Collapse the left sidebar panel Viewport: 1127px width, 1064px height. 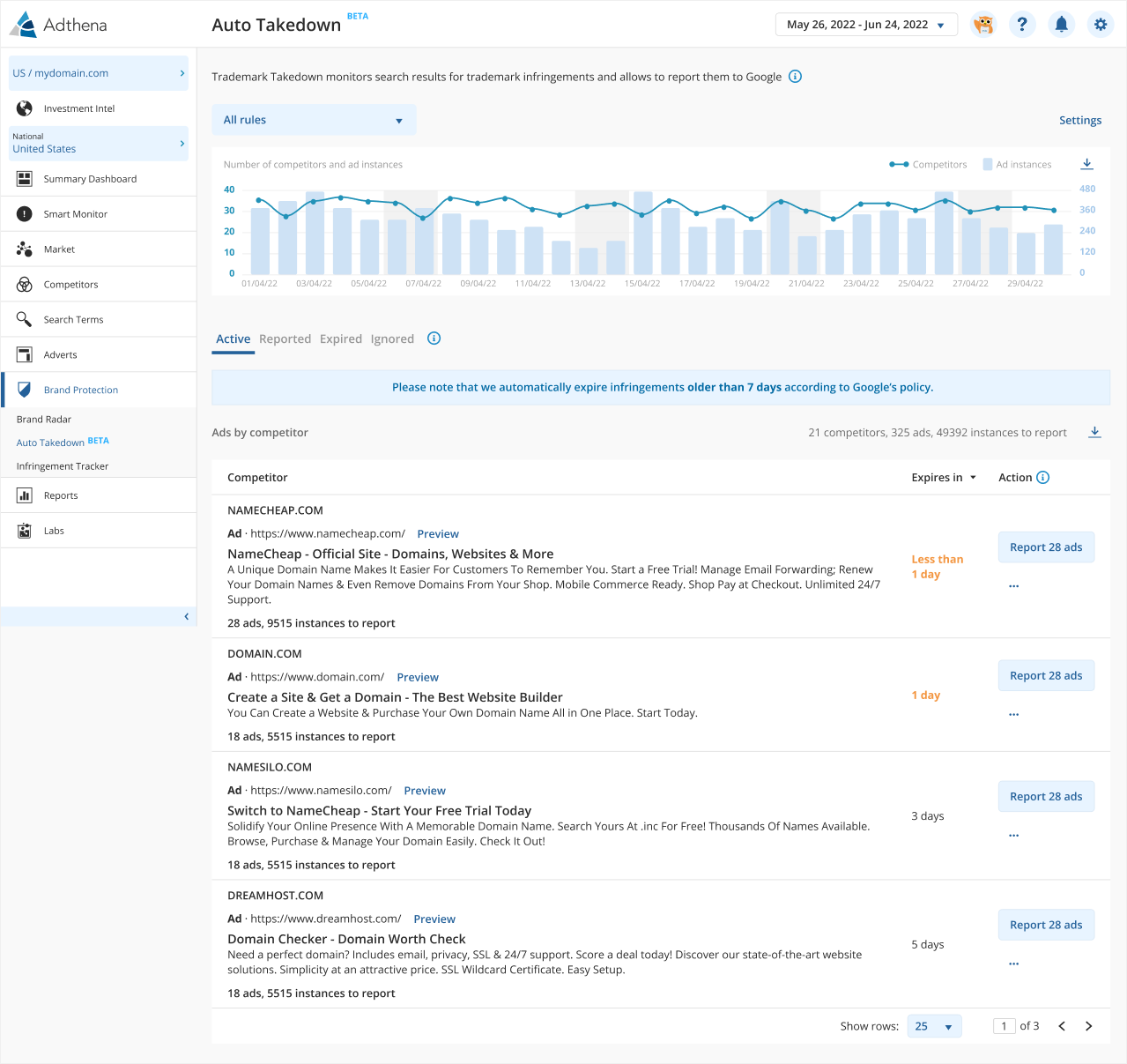coord(186,616)
